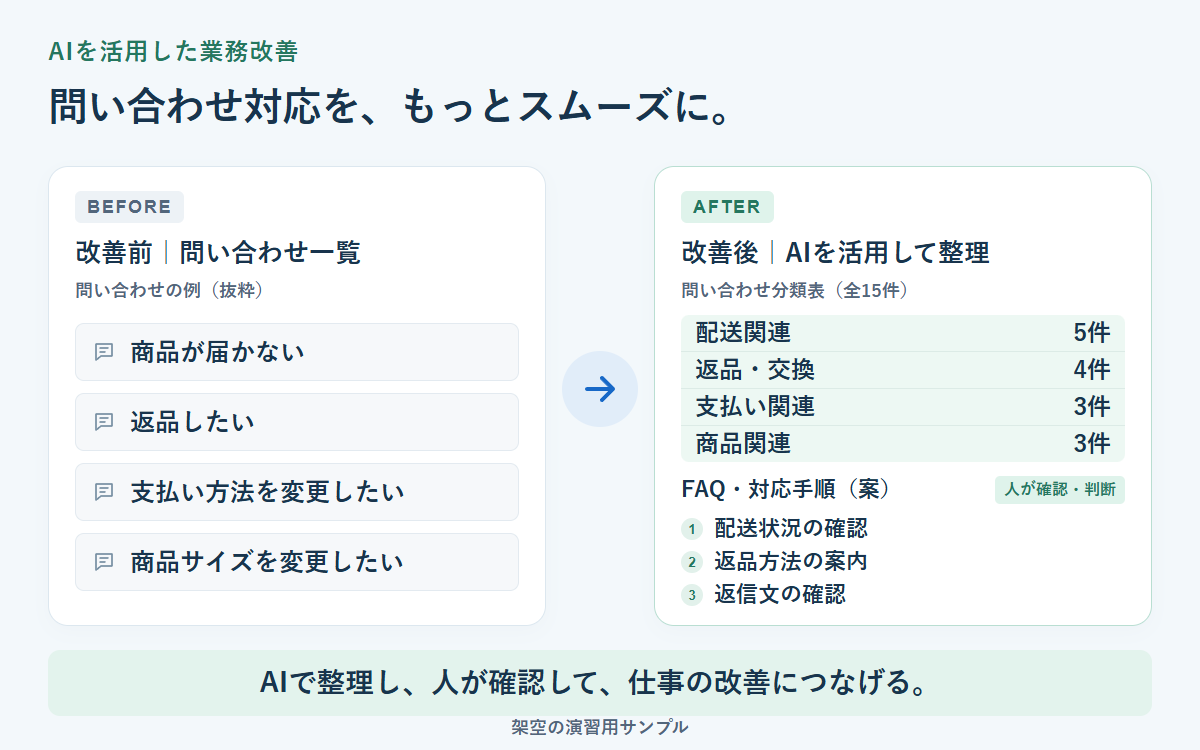Click the 架空の演習用サンプル footer note
The height and width of the screenshot is (750, 1200).
(600, 728)
